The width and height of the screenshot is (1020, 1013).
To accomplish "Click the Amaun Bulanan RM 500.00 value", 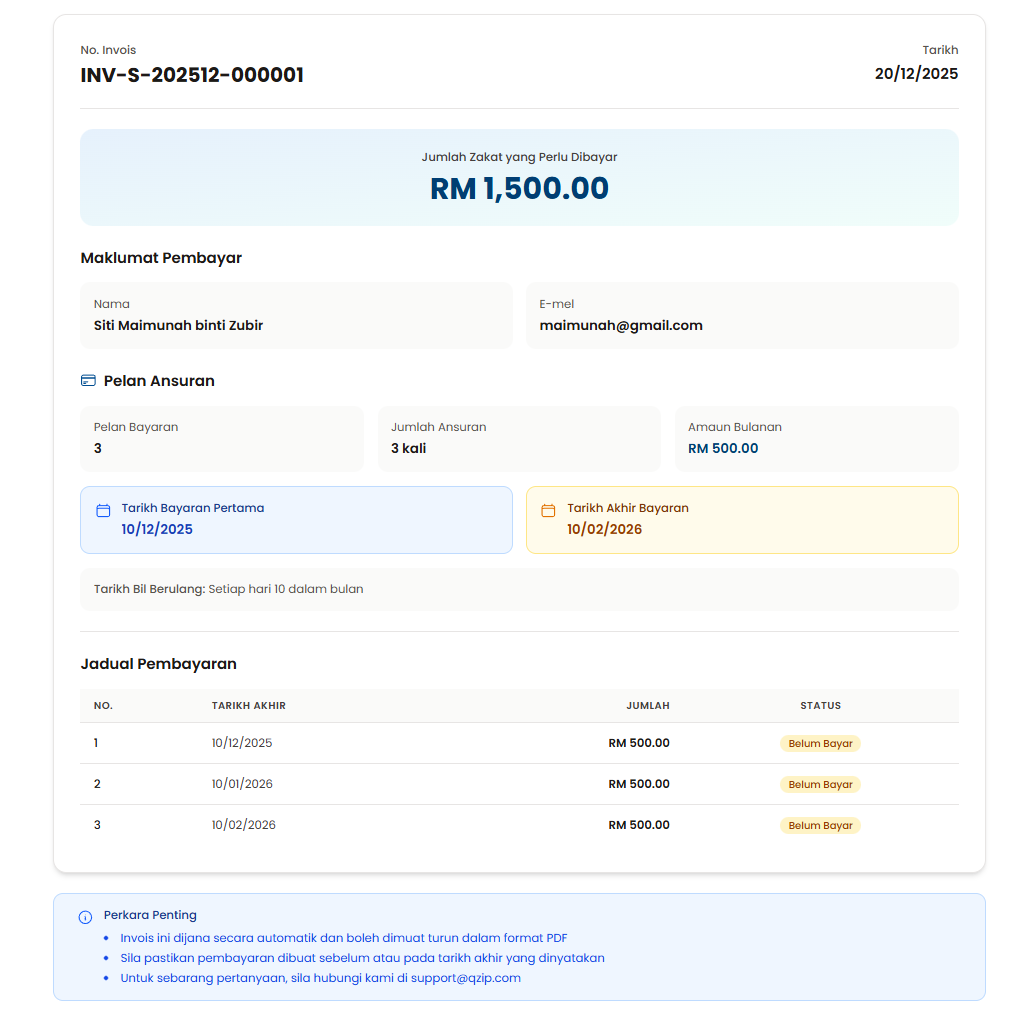I will (723, 448).
